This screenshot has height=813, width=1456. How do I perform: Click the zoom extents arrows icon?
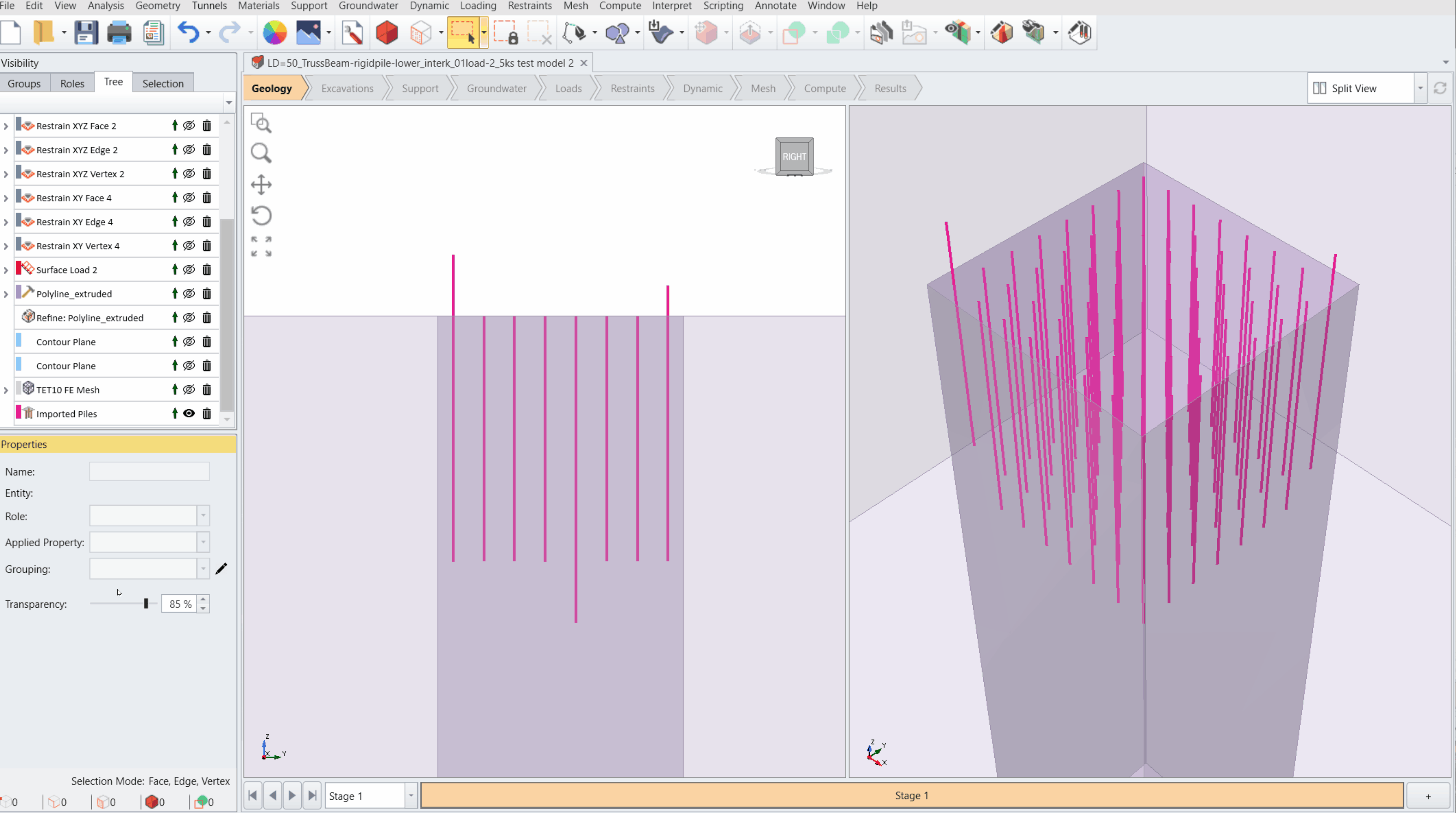point(261,246)
